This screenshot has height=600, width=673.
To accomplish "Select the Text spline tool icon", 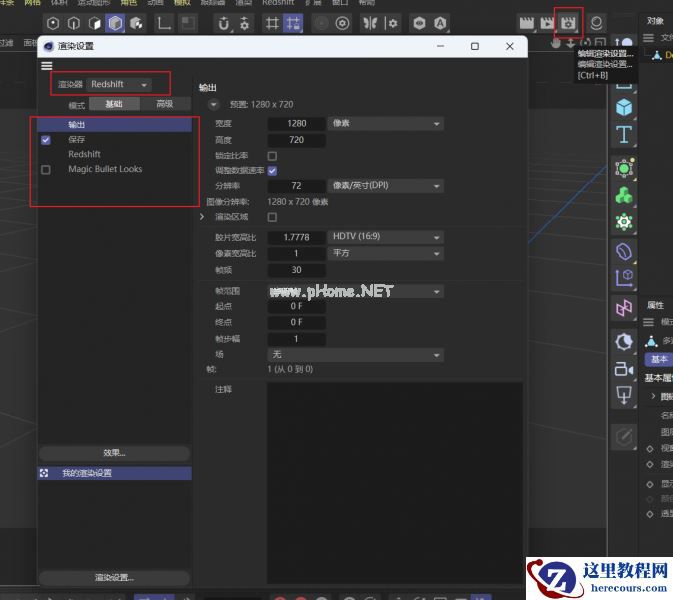I will (x=624, y=135).
